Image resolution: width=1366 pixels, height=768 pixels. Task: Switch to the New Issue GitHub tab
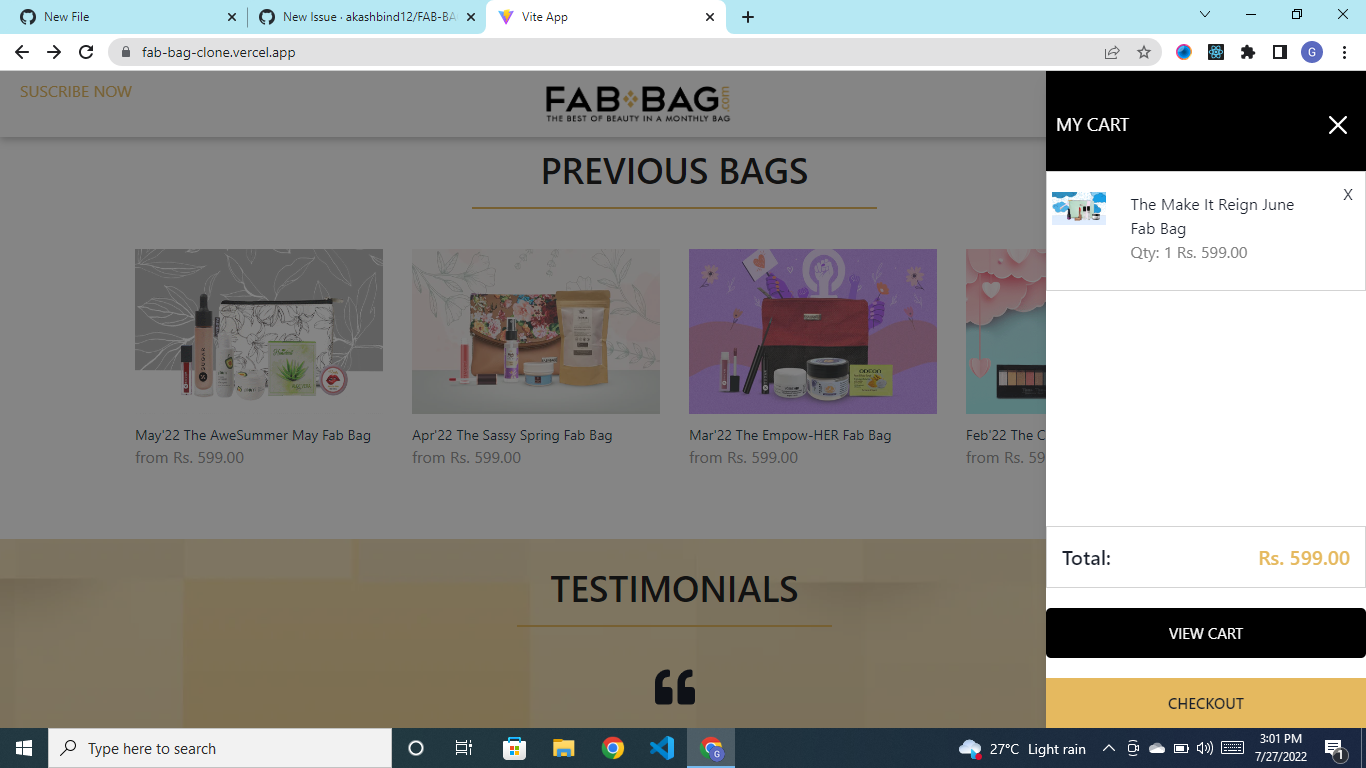366,17
